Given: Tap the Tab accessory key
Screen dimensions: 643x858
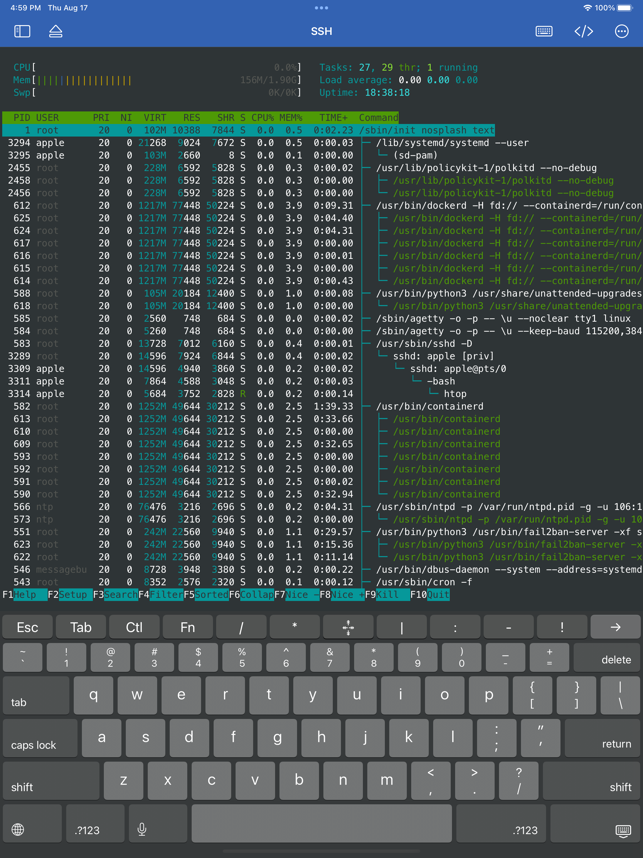Looking at the screenshot, I should 80,627.
